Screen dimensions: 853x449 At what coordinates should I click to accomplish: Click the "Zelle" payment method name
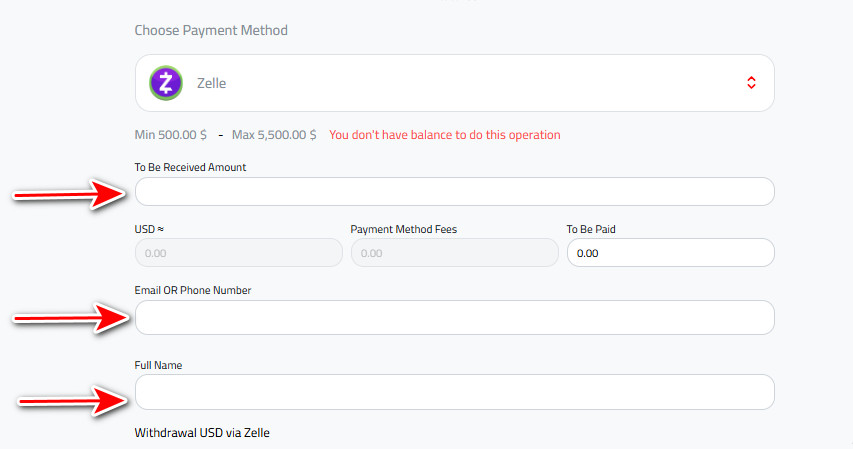[x=212, y=83]
